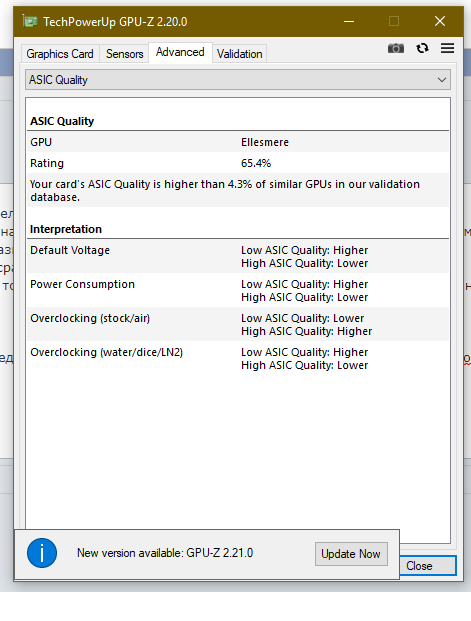Take a screenshot with the camera icon
This screenshot has height=621, width=471.
click(396, 48)
